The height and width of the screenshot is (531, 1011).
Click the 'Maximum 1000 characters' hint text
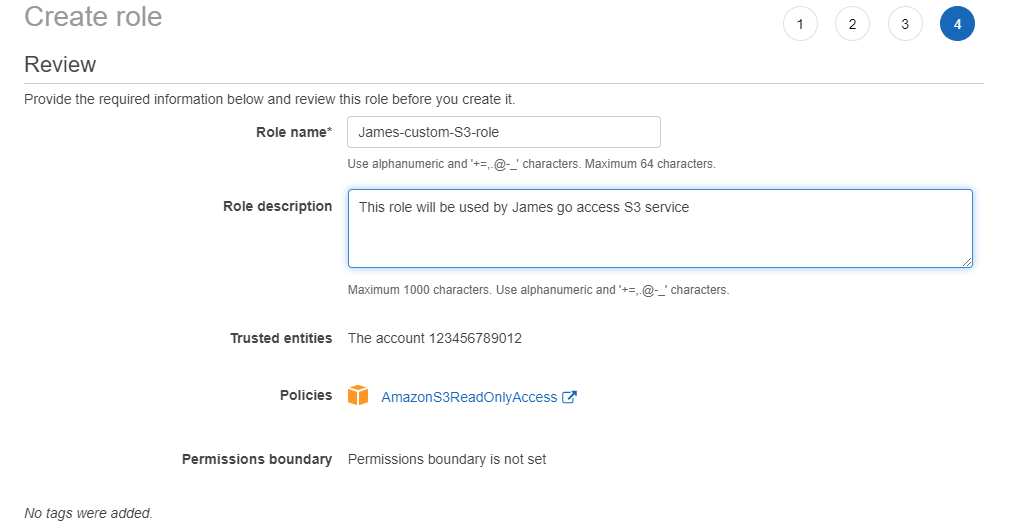[420, 290]
